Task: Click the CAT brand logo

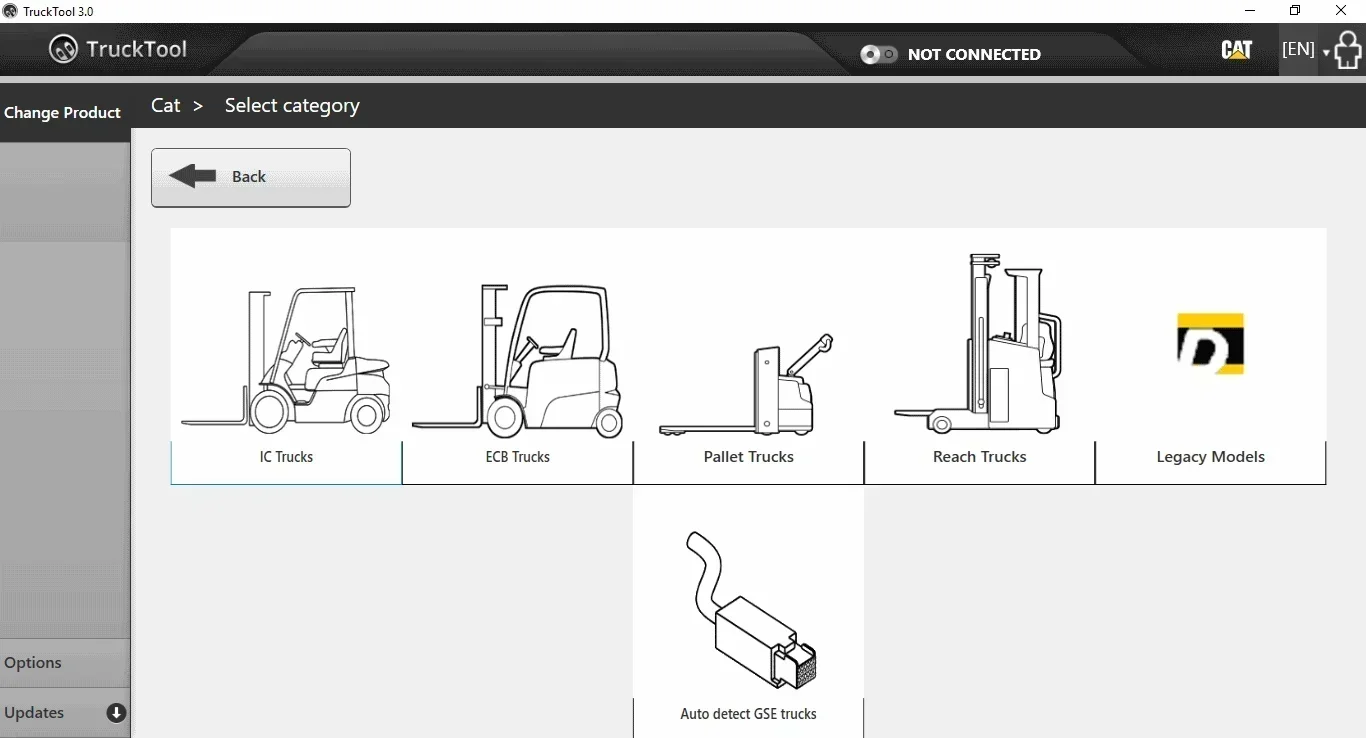Action: click(1237, 50)
